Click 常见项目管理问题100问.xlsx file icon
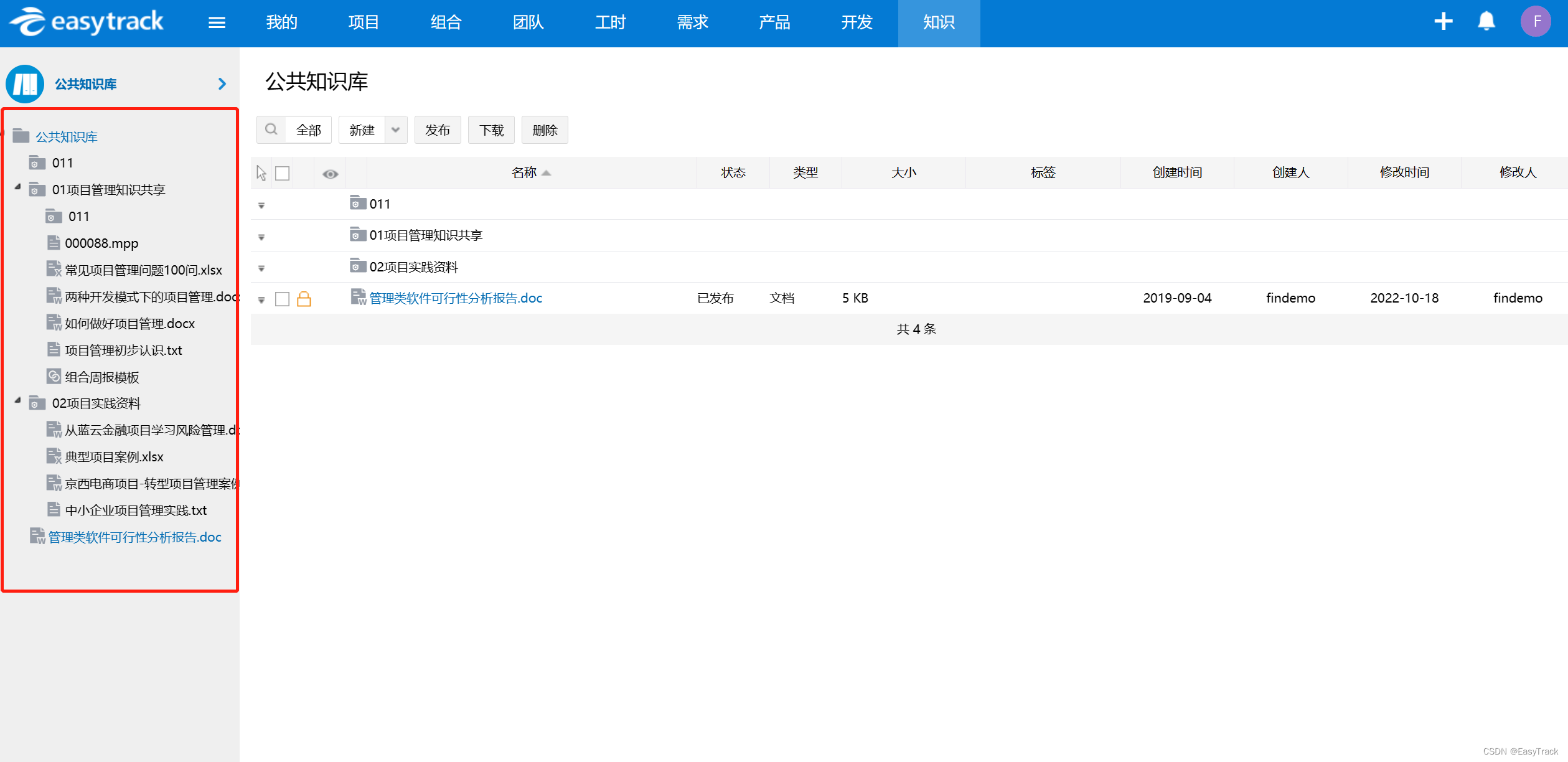This screenshot has height=762, width=1568. point(54,270)
